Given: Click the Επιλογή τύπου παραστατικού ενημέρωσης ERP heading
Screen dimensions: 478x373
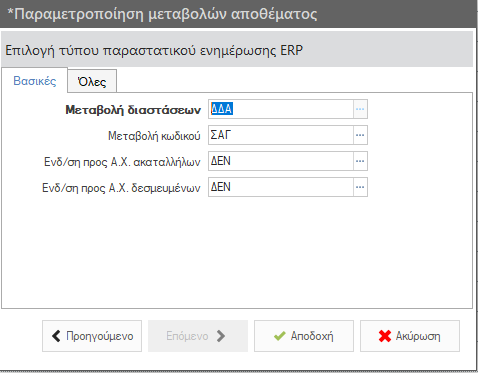Looking at the screenshot, I should tap(154, 50).
